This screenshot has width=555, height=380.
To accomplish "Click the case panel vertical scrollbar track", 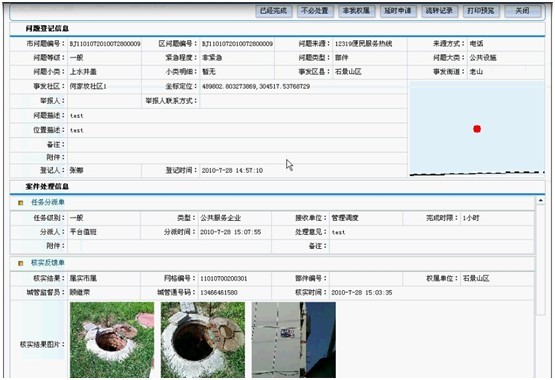I will [540, 260].
